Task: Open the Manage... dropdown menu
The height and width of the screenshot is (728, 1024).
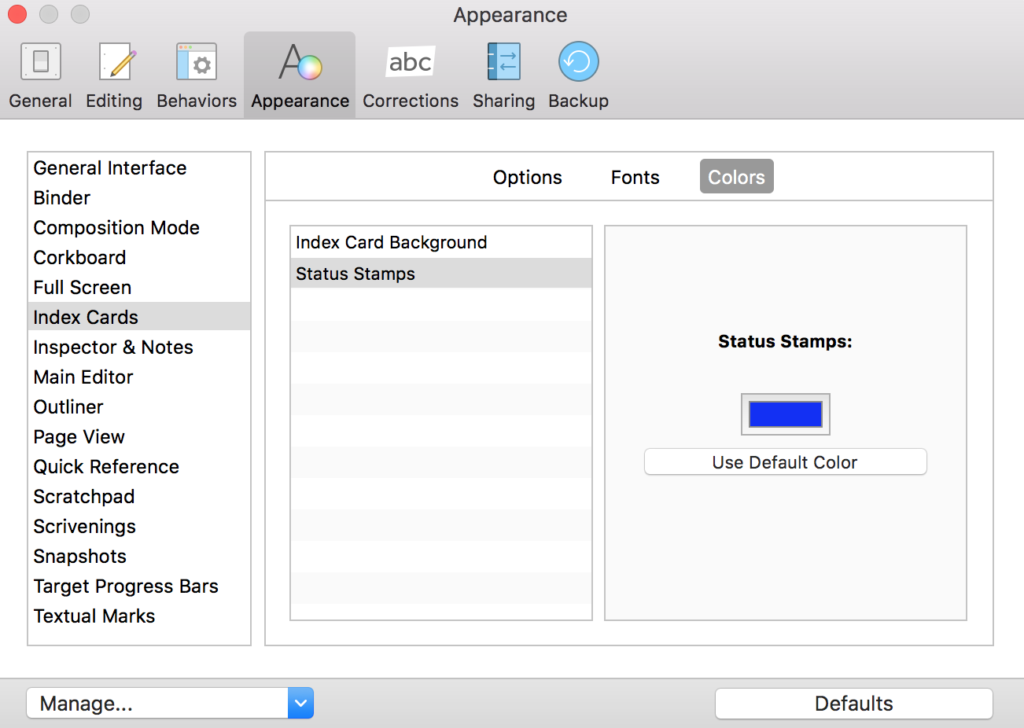Action: pyautogui.click(x=170, y=703)
